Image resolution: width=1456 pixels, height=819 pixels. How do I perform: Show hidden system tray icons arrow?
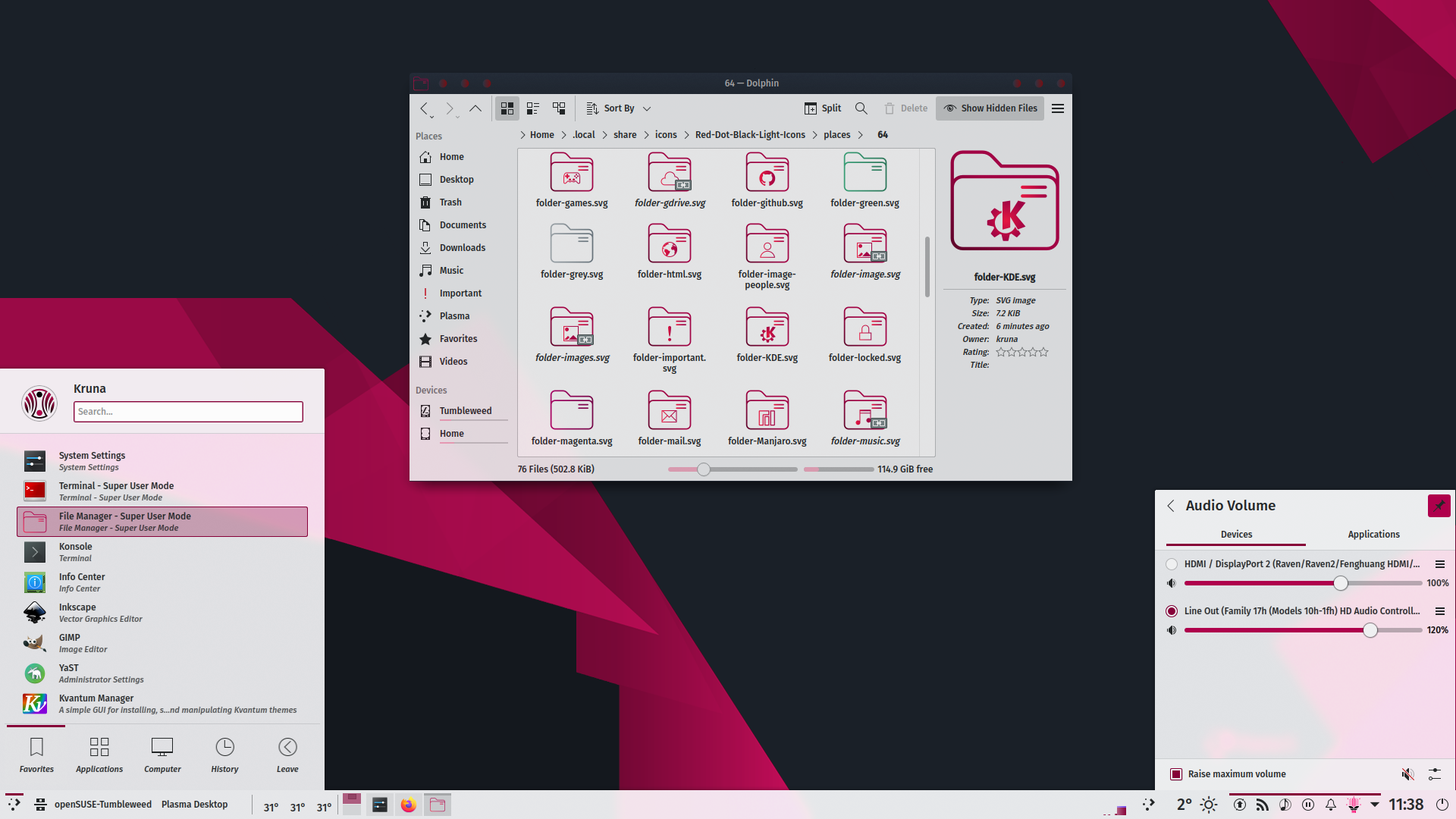pos(1375,805)
